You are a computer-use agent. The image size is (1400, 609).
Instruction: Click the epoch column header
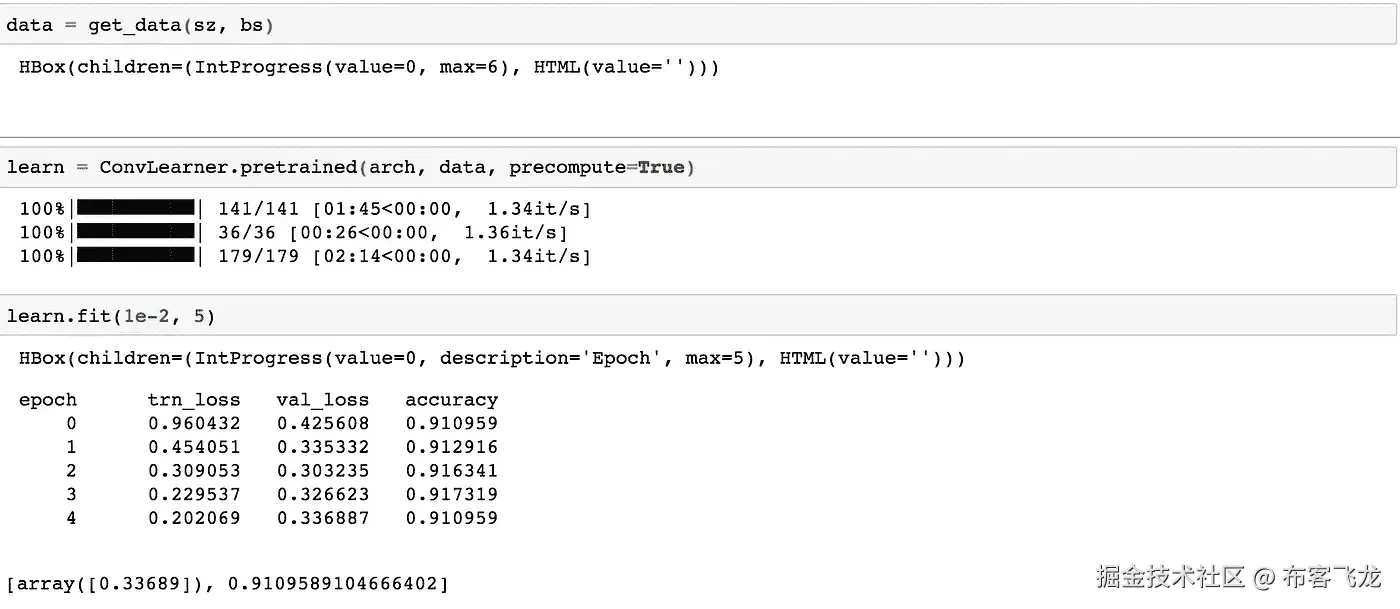click(47, 400)
